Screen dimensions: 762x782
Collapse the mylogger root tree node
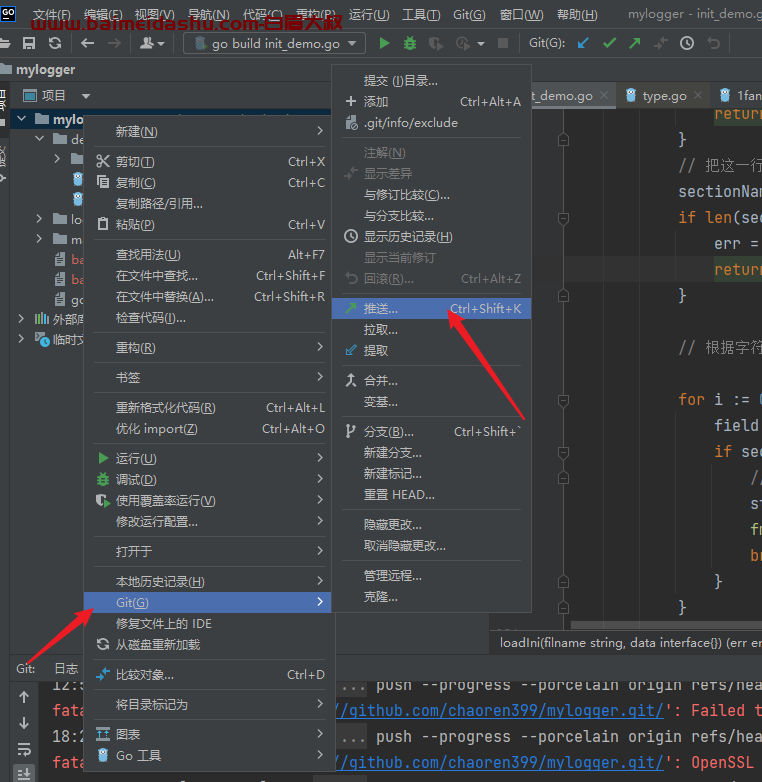pos(21,119)
